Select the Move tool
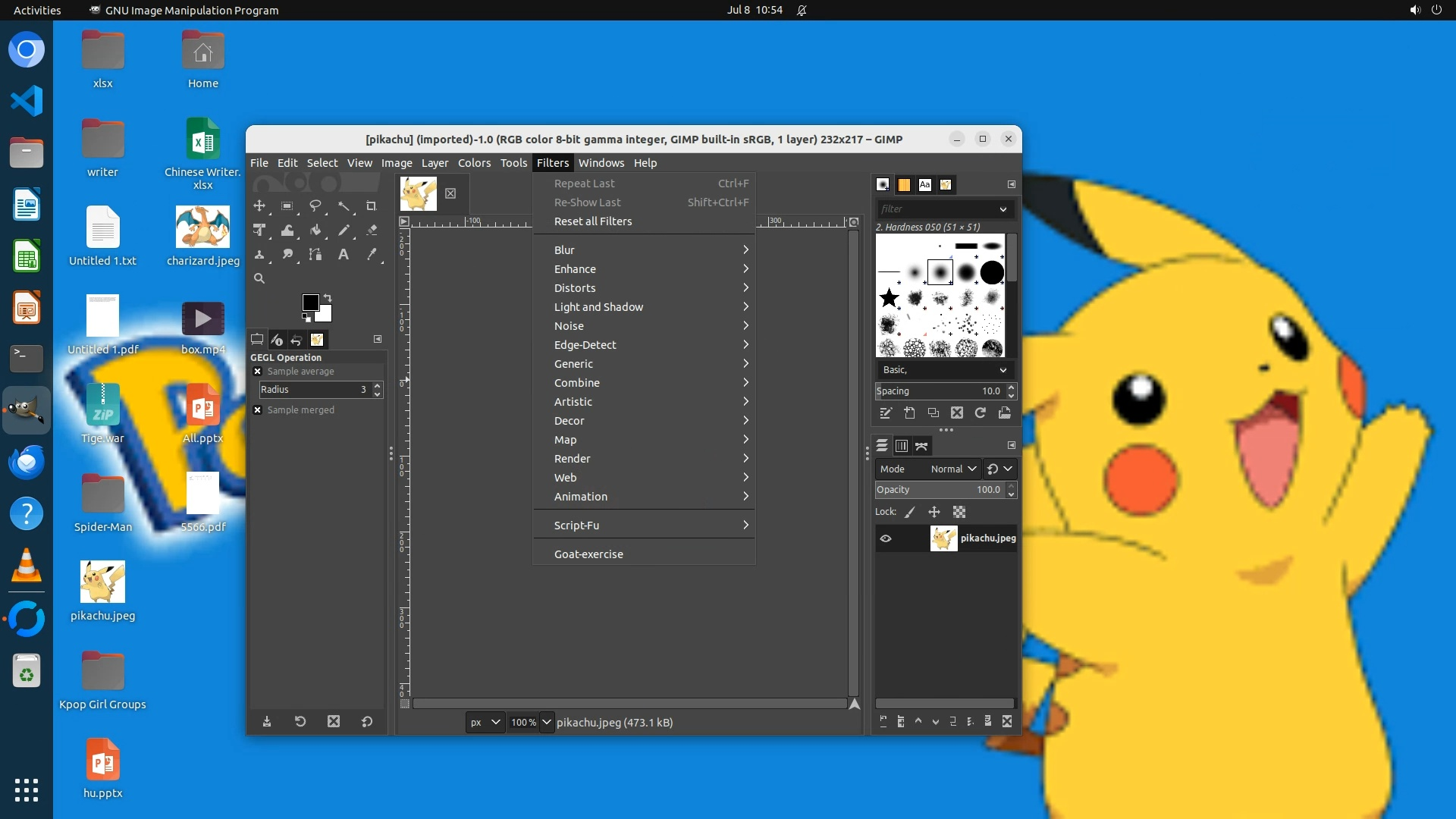The image size is (1456, 819). tap(259, 206)
